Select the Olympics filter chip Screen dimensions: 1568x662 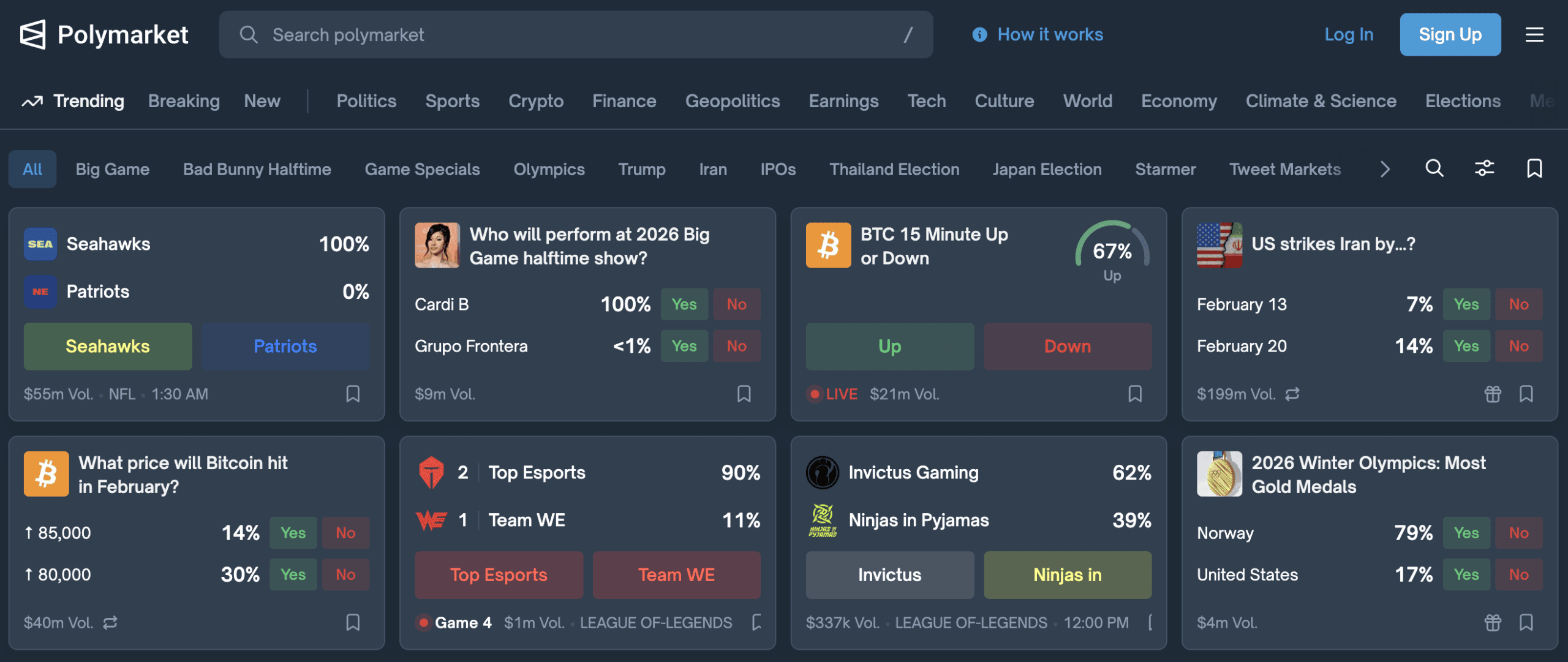549,169
